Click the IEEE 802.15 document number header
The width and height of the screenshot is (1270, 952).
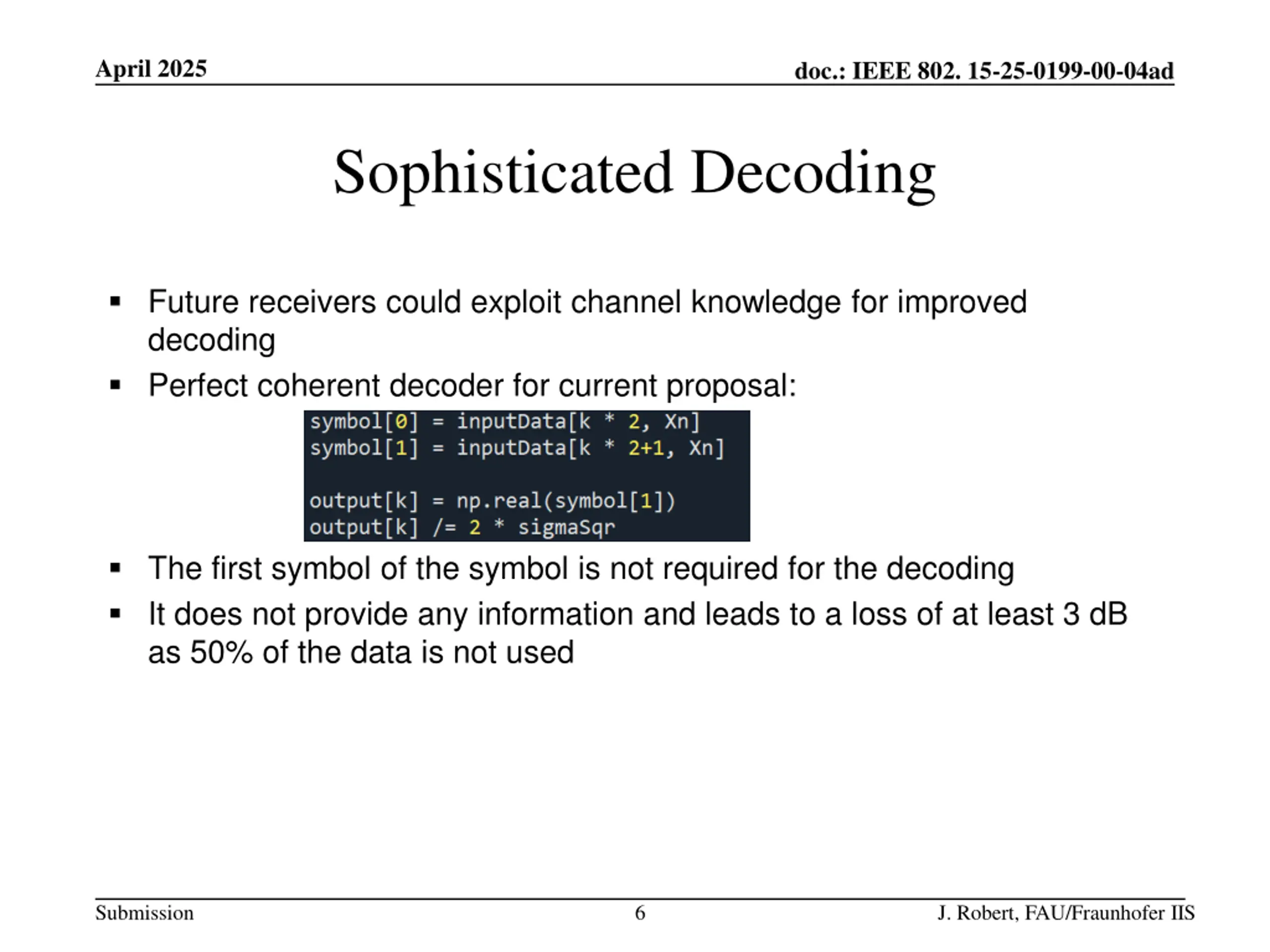click(984, 71)
